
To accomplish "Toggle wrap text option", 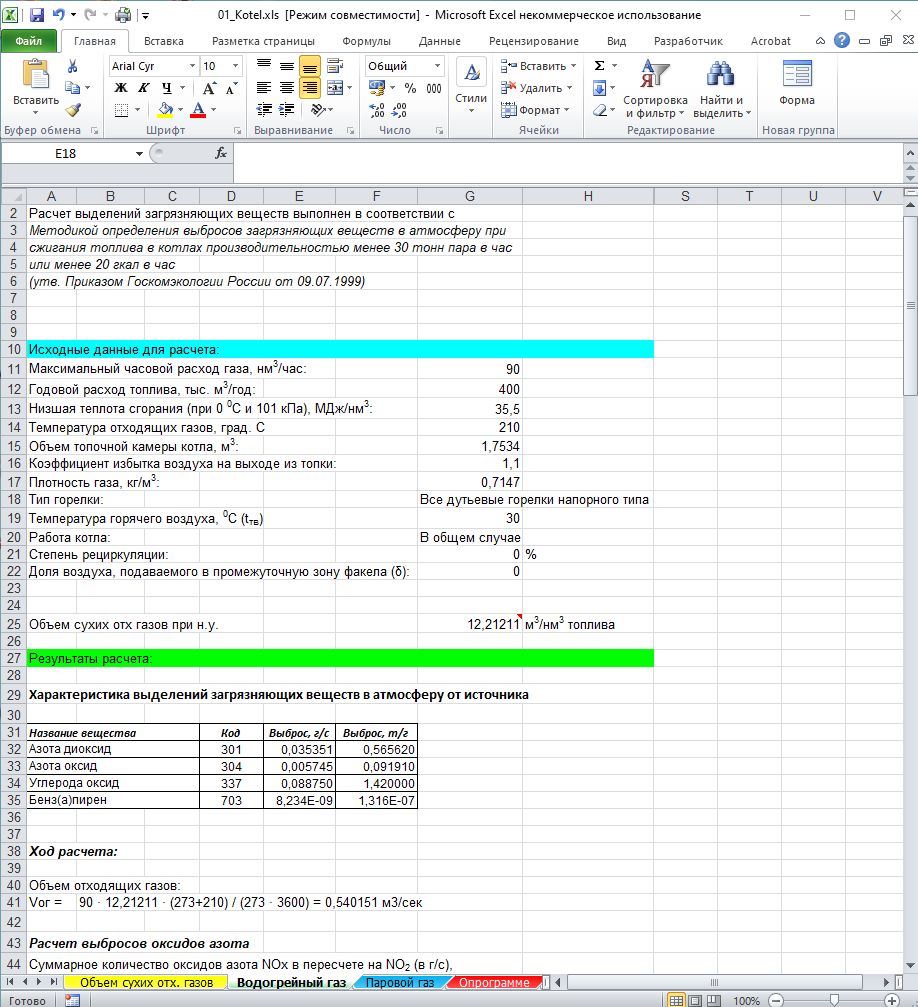I will 335,66.
